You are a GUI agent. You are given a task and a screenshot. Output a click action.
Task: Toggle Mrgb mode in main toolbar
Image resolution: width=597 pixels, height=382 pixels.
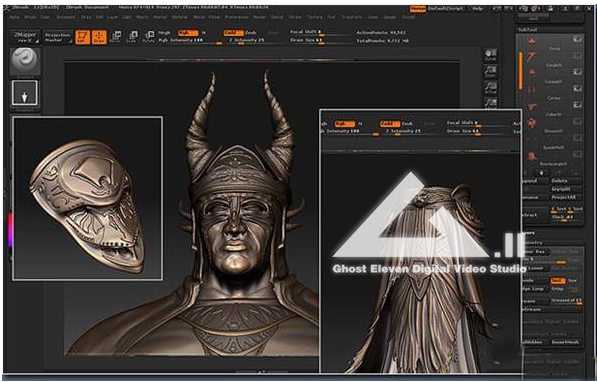pos(164,33)
